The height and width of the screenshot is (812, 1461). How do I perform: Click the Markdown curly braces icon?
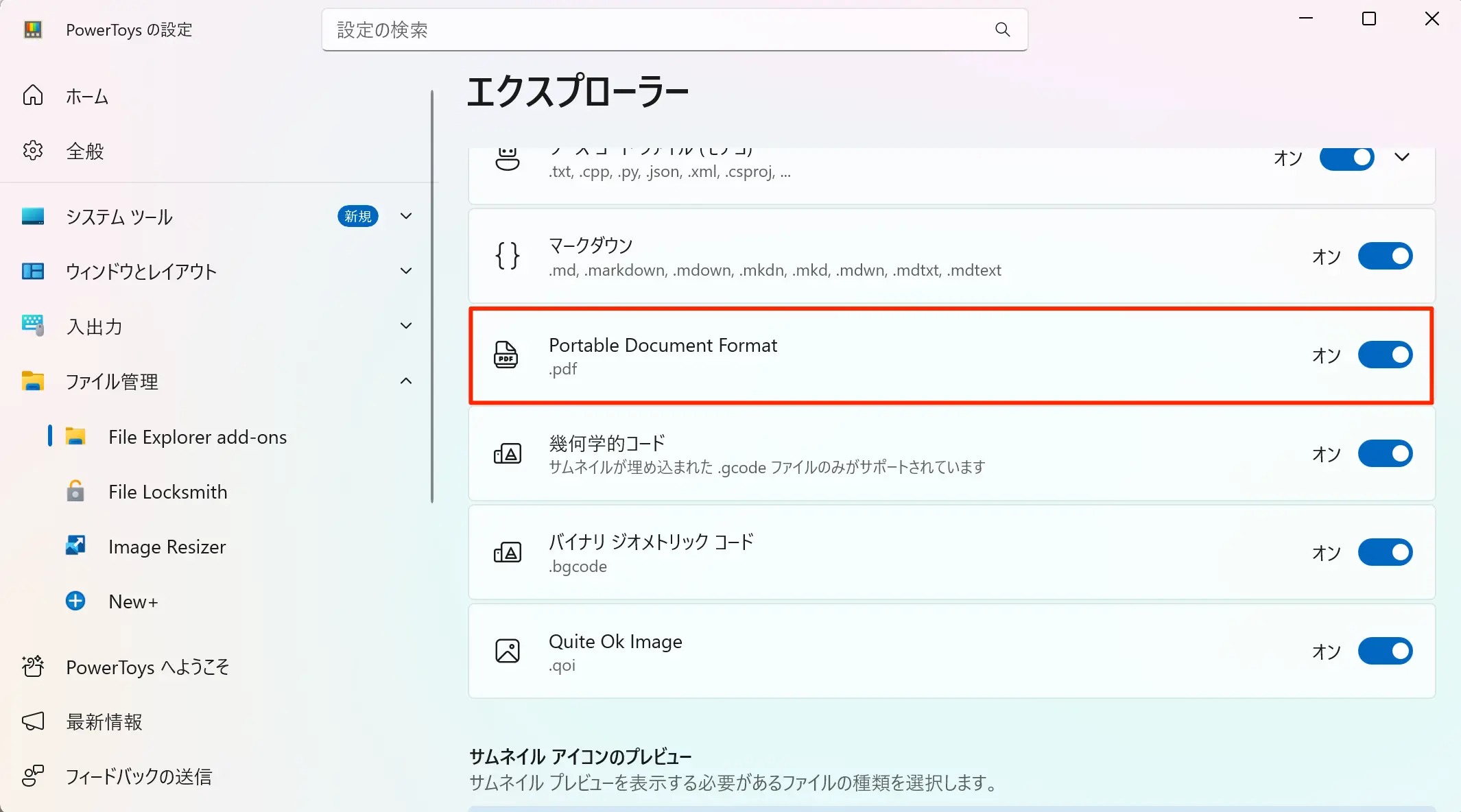pyautogui.click(x=507, y=256)
